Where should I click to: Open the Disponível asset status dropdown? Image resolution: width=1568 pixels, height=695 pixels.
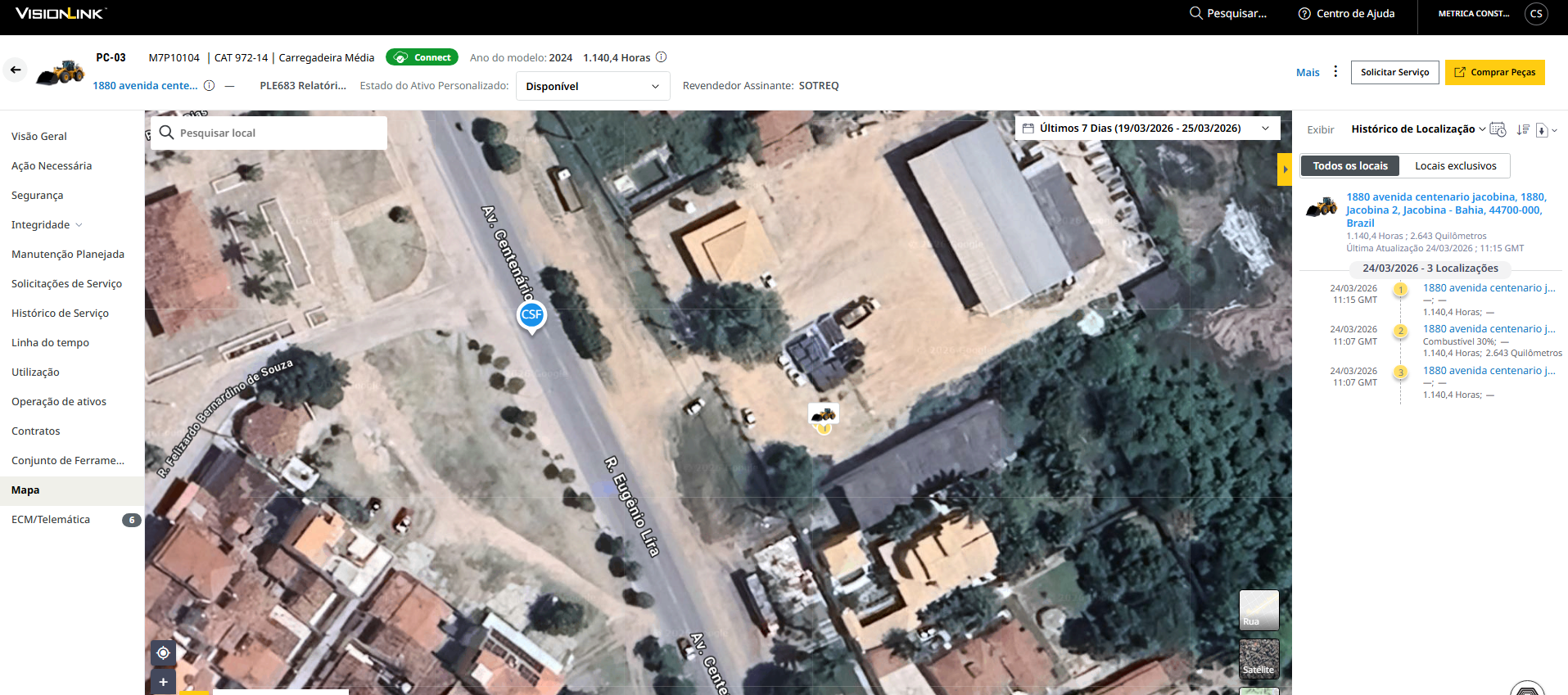pos(592,86)
